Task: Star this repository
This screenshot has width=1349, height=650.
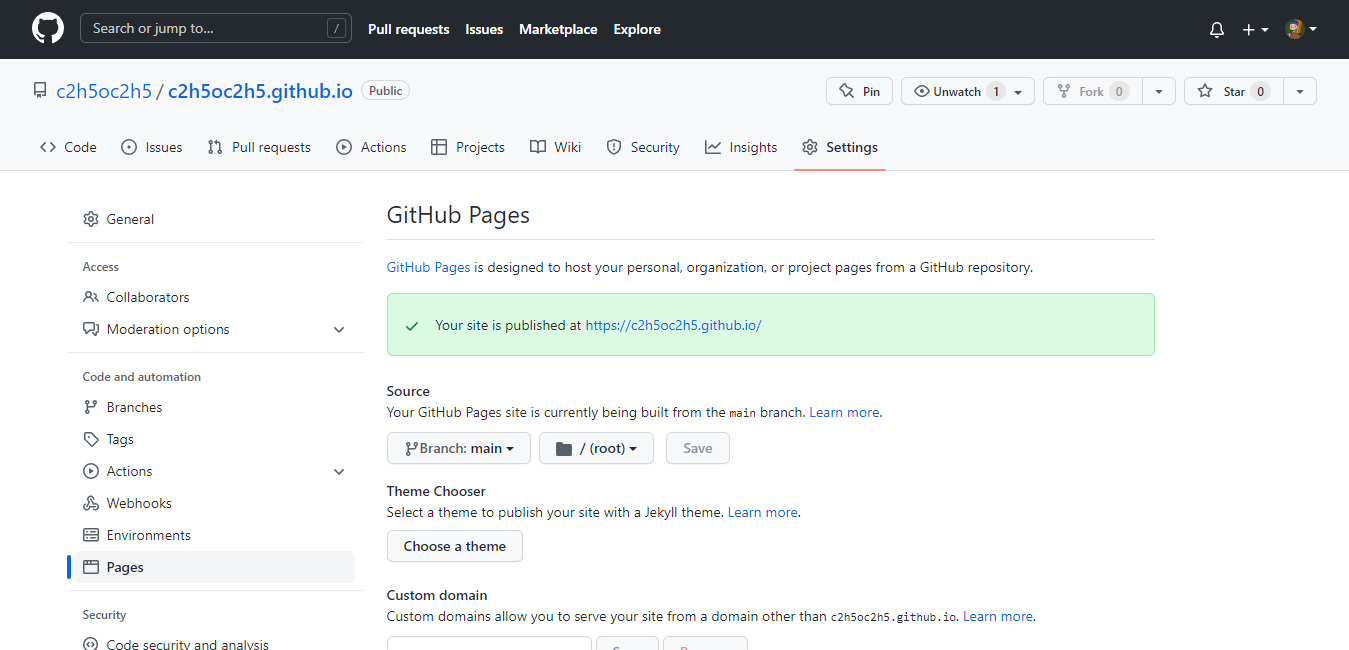Action: pos(1233,91)
